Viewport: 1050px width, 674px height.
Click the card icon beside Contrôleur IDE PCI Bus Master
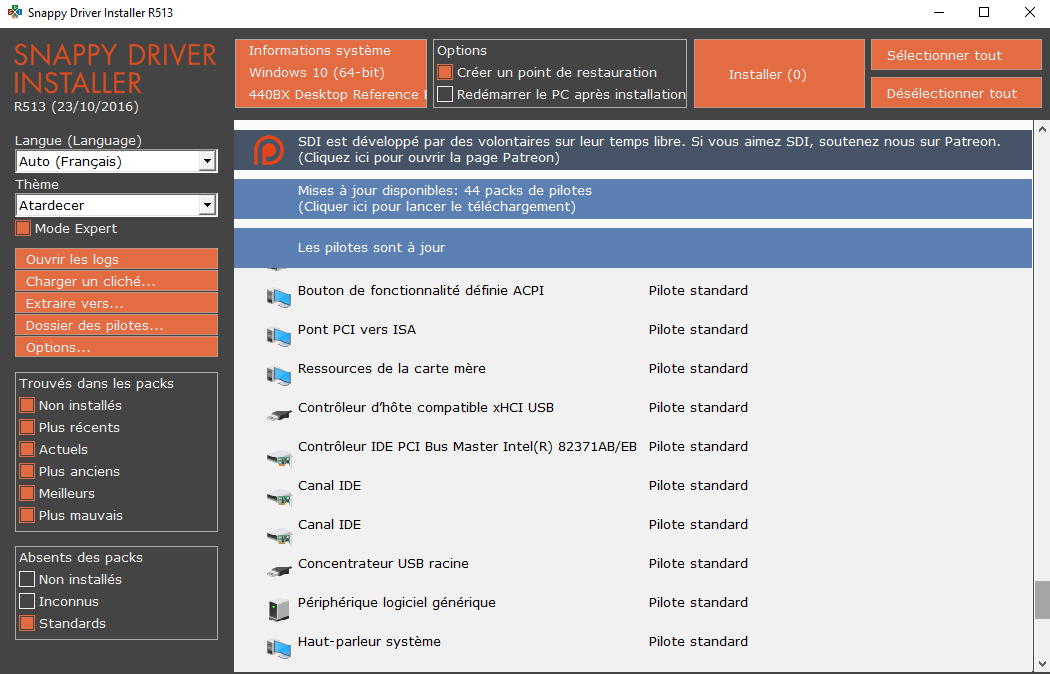coord(279,459)
